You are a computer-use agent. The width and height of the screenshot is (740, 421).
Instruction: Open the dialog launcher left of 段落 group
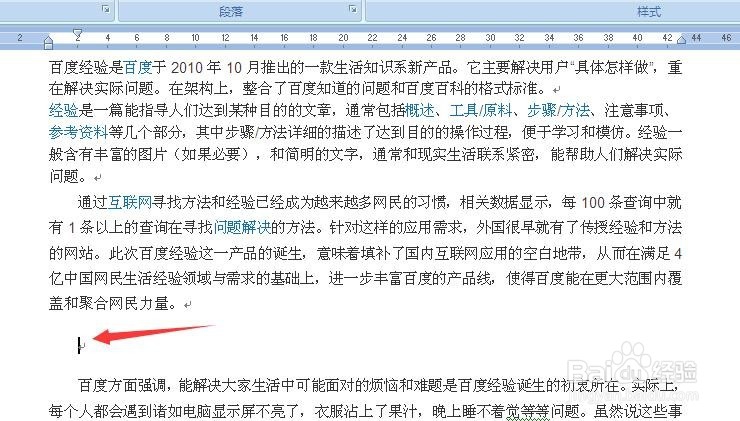pyautogui.click(x=106, y=9)
